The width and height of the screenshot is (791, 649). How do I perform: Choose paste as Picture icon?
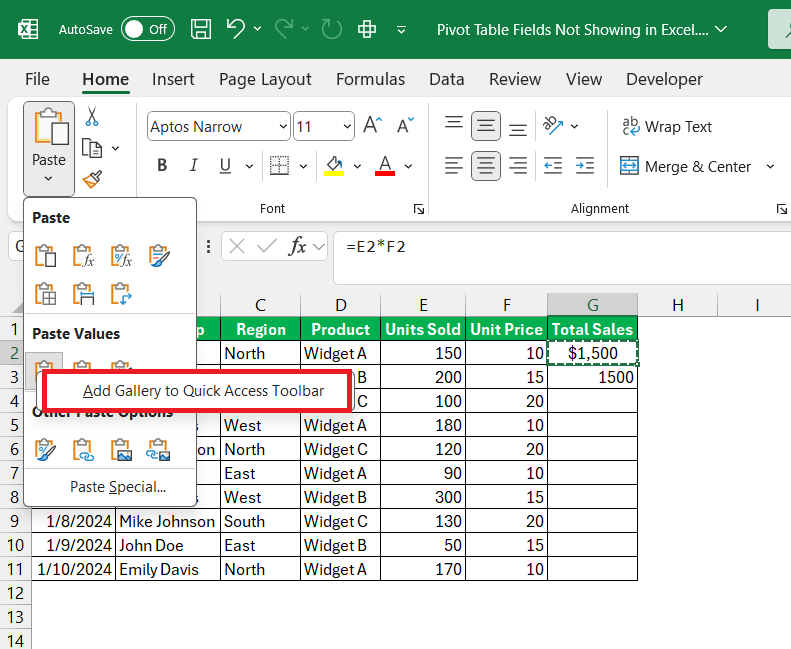click(x=121, y=449)
